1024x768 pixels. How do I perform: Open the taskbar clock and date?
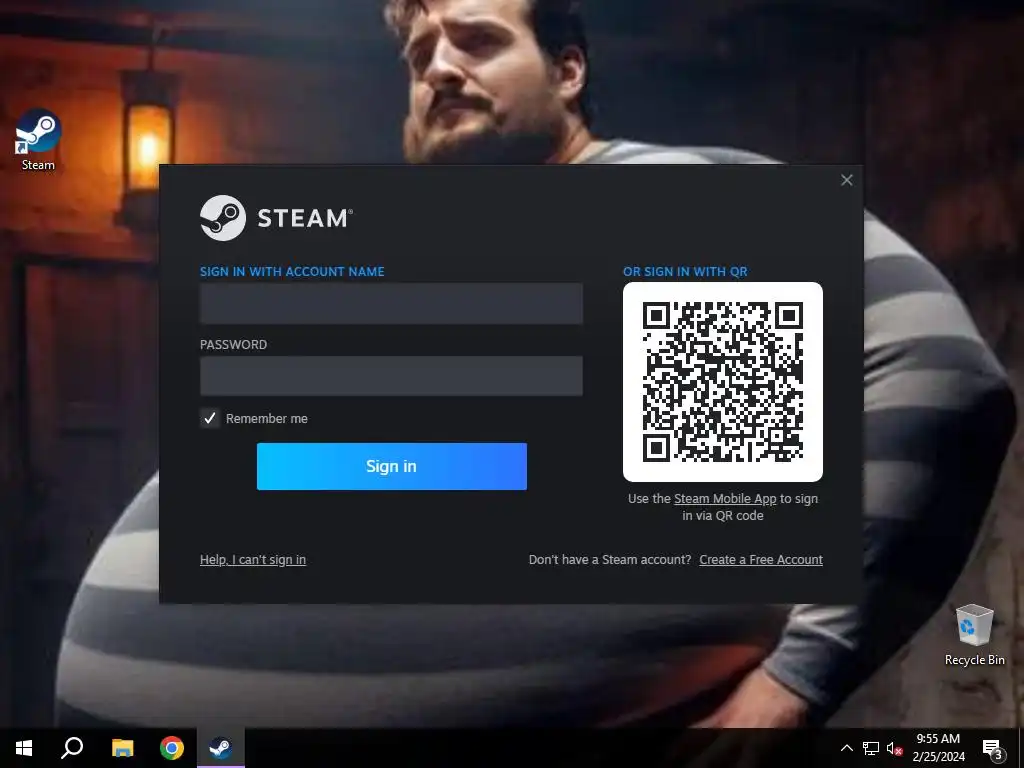pos(938,748)
